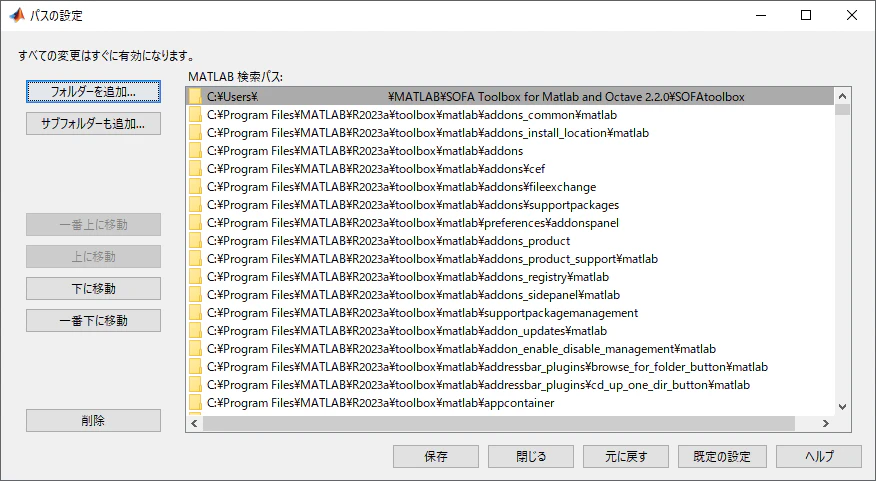Click the フォルダーを追加... button
876x481 pixels.
(93, 92)
